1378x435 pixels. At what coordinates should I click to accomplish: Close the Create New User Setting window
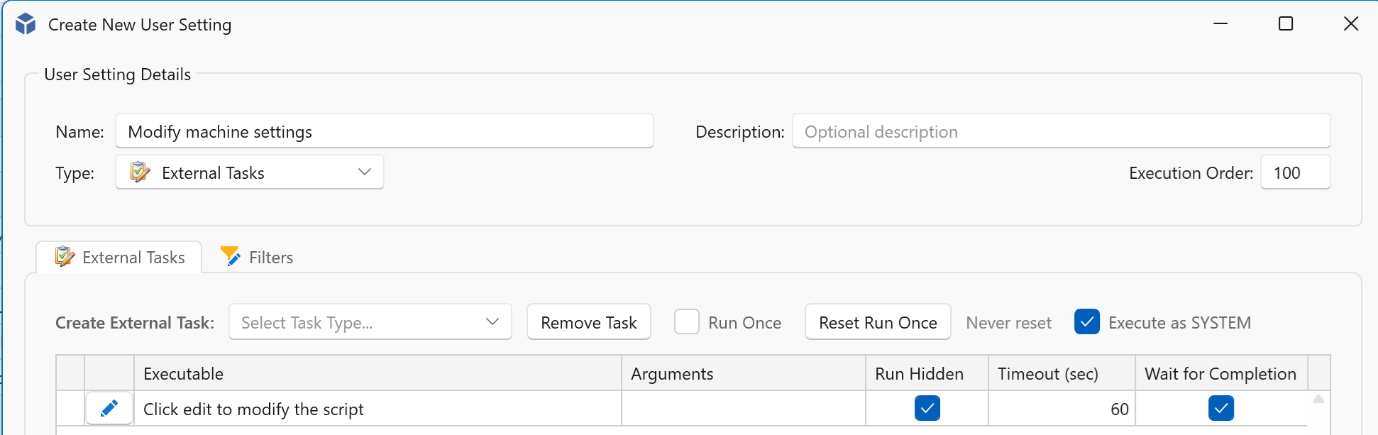pyautogui.click(x=1350, y=24)
